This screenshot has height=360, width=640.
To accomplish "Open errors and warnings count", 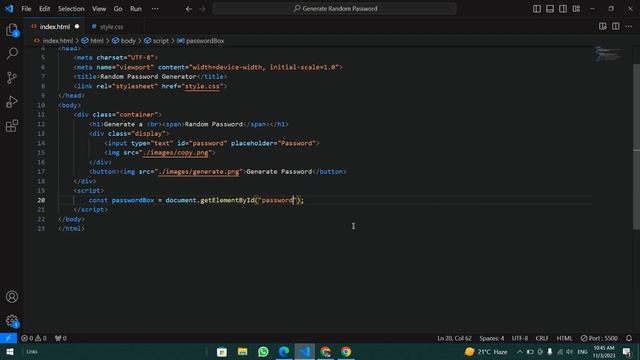I will (x=33, y=338).
